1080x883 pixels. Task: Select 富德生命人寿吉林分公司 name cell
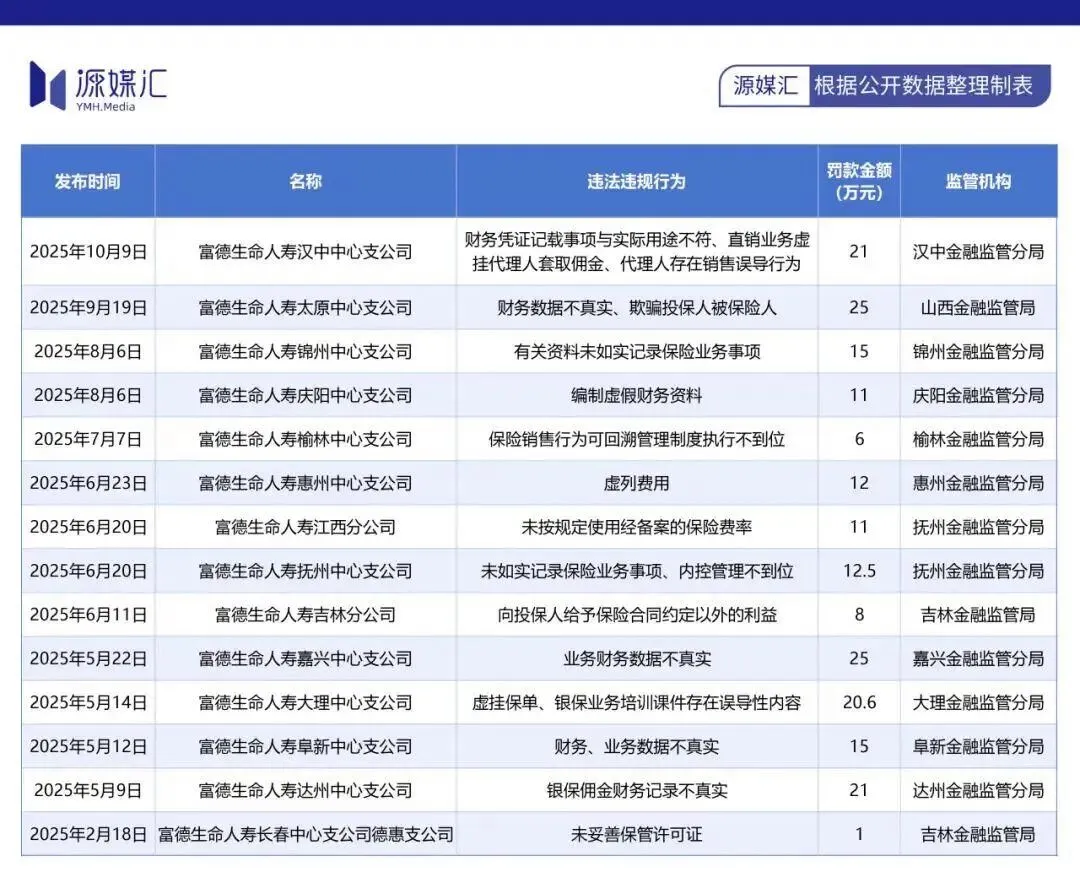[306, 614]
